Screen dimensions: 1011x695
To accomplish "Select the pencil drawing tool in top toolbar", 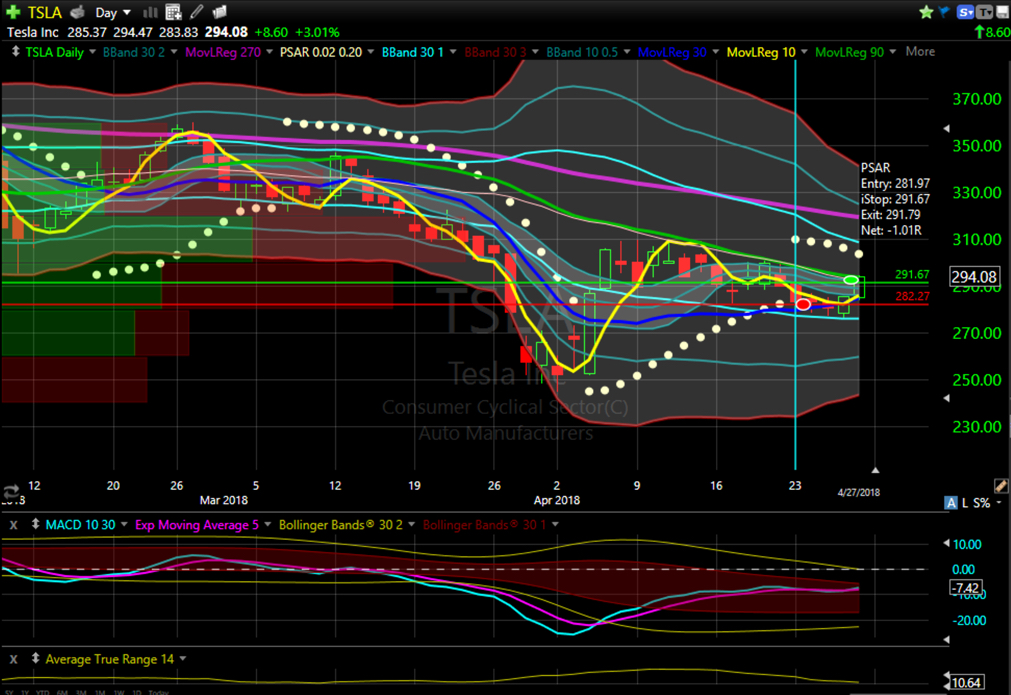I will click(197, 12).
